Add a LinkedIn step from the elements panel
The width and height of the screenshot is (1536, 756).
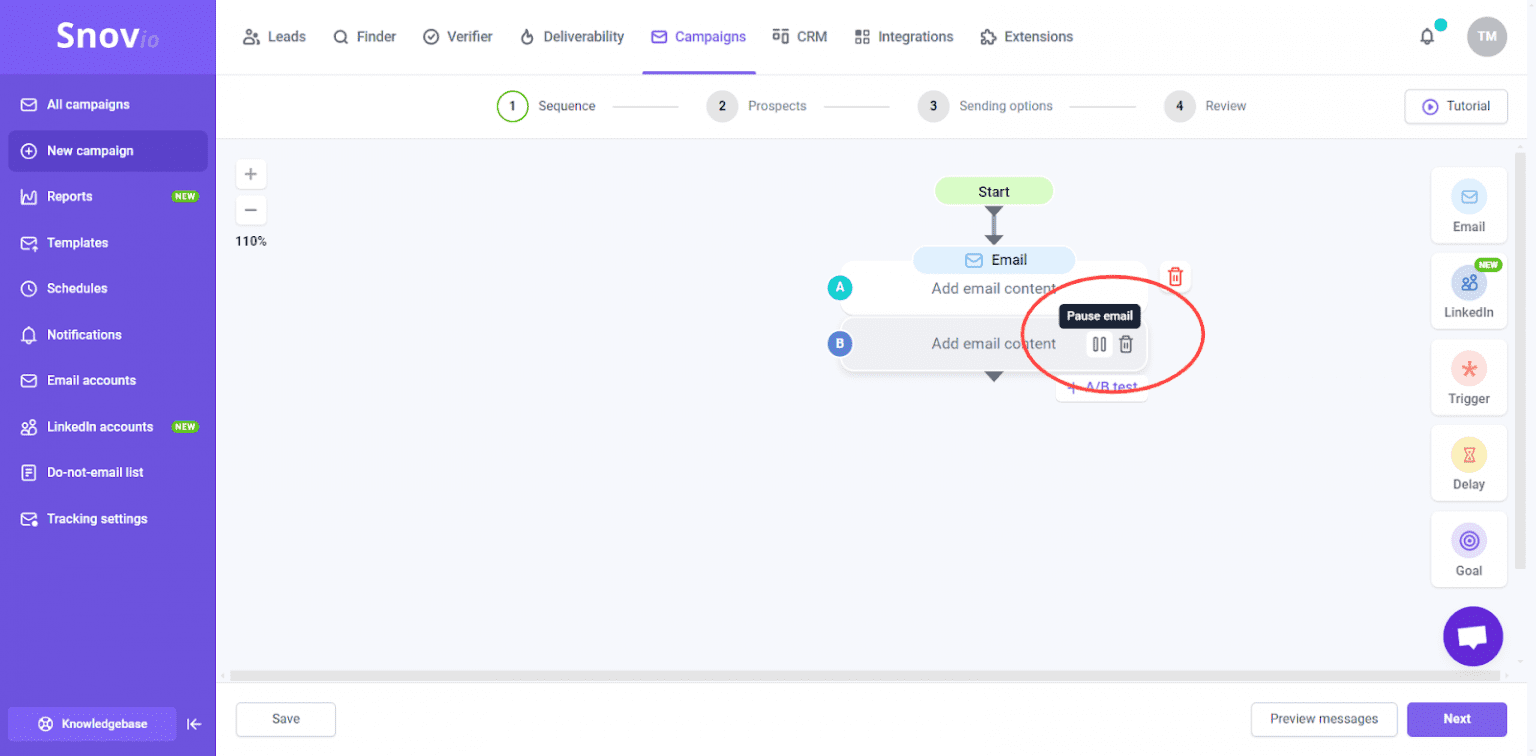(x=1468, y=291)
